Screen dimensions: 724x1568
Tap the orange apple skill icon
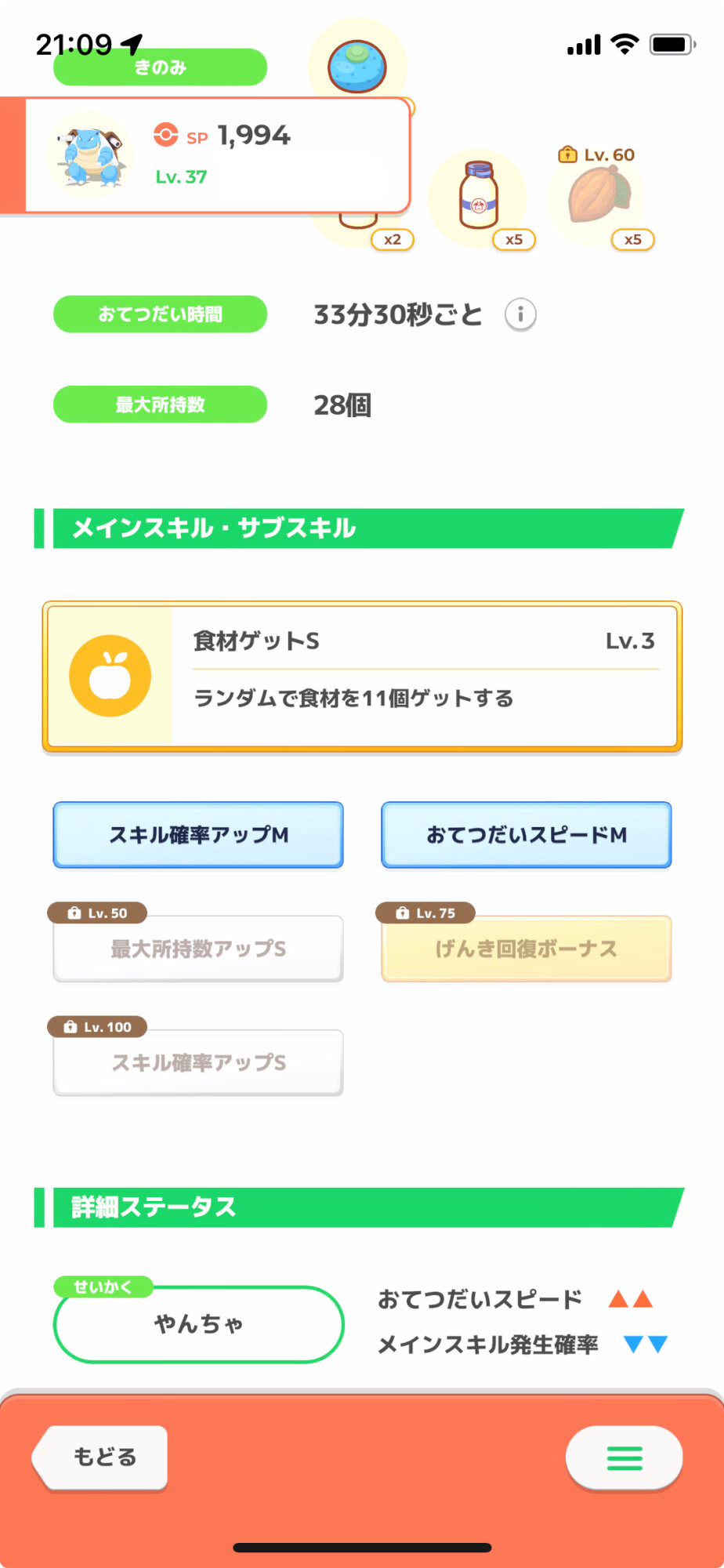(110, 676)
